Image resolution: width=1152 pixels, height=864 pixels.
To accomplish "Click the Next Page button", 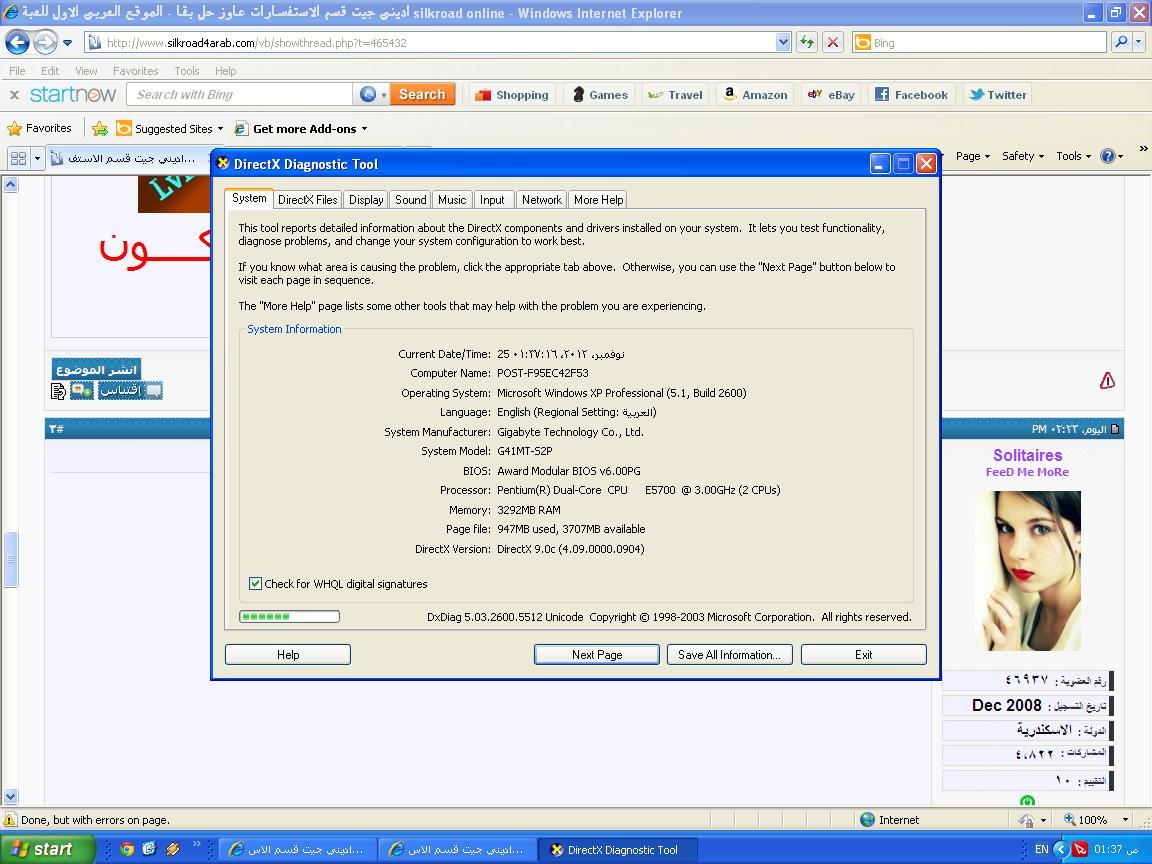I will 597,655.
